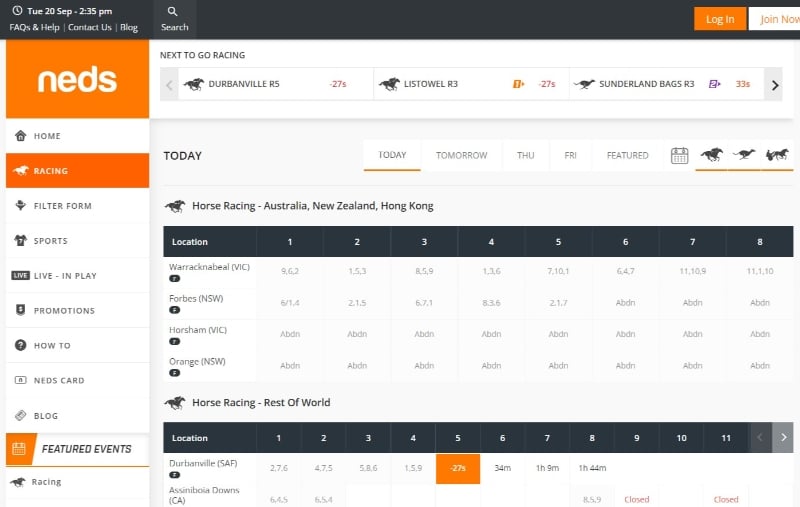Click the Horsham (VIC) location

[197, 330]
